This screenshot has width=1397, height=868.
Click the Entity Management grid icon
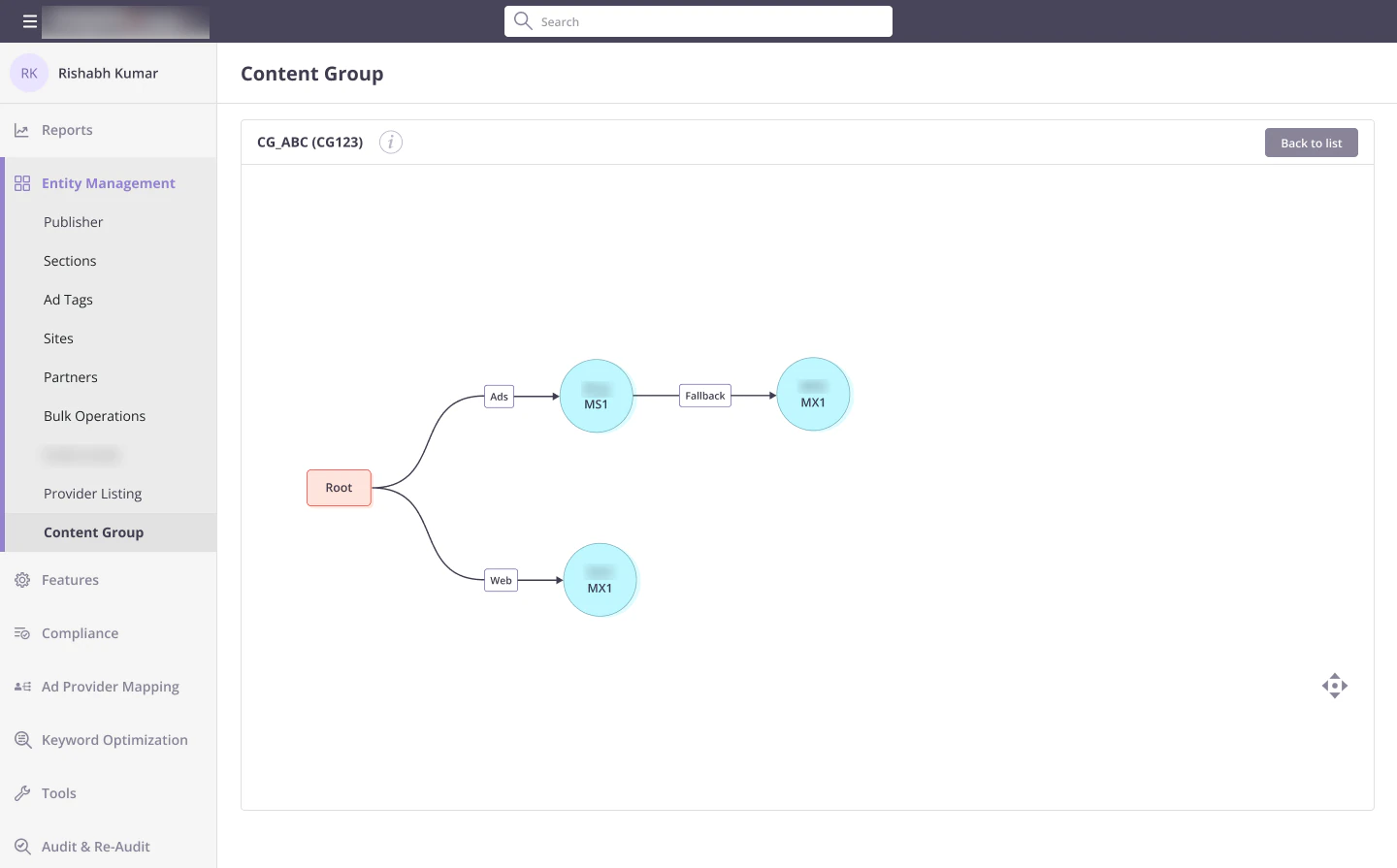point(22,183)
